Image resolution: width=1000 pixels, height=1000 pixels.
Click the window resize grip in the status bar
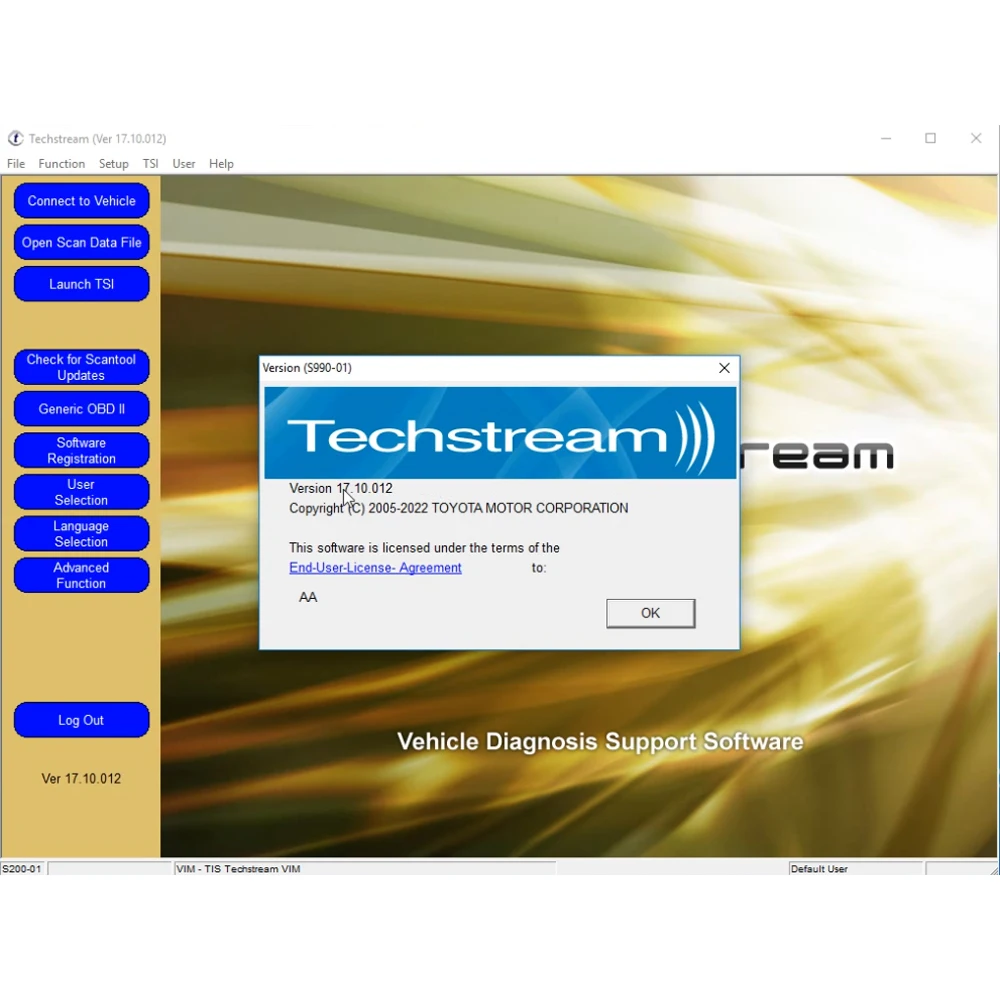[x=994, y=869]
